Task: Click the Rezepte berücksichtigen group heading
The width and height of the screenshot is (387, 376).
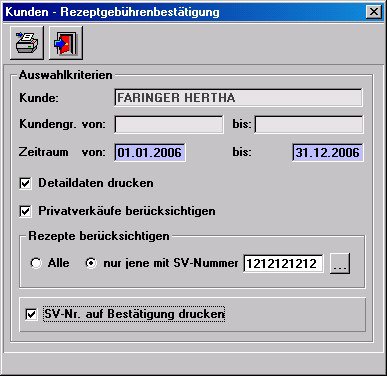Action: click(x=99, y=236)
